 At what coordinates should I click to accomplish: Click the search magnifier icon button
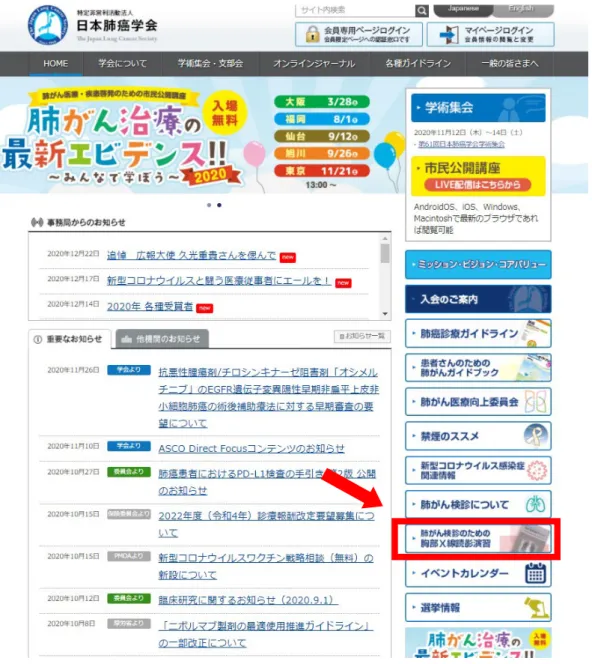(421, 10)
